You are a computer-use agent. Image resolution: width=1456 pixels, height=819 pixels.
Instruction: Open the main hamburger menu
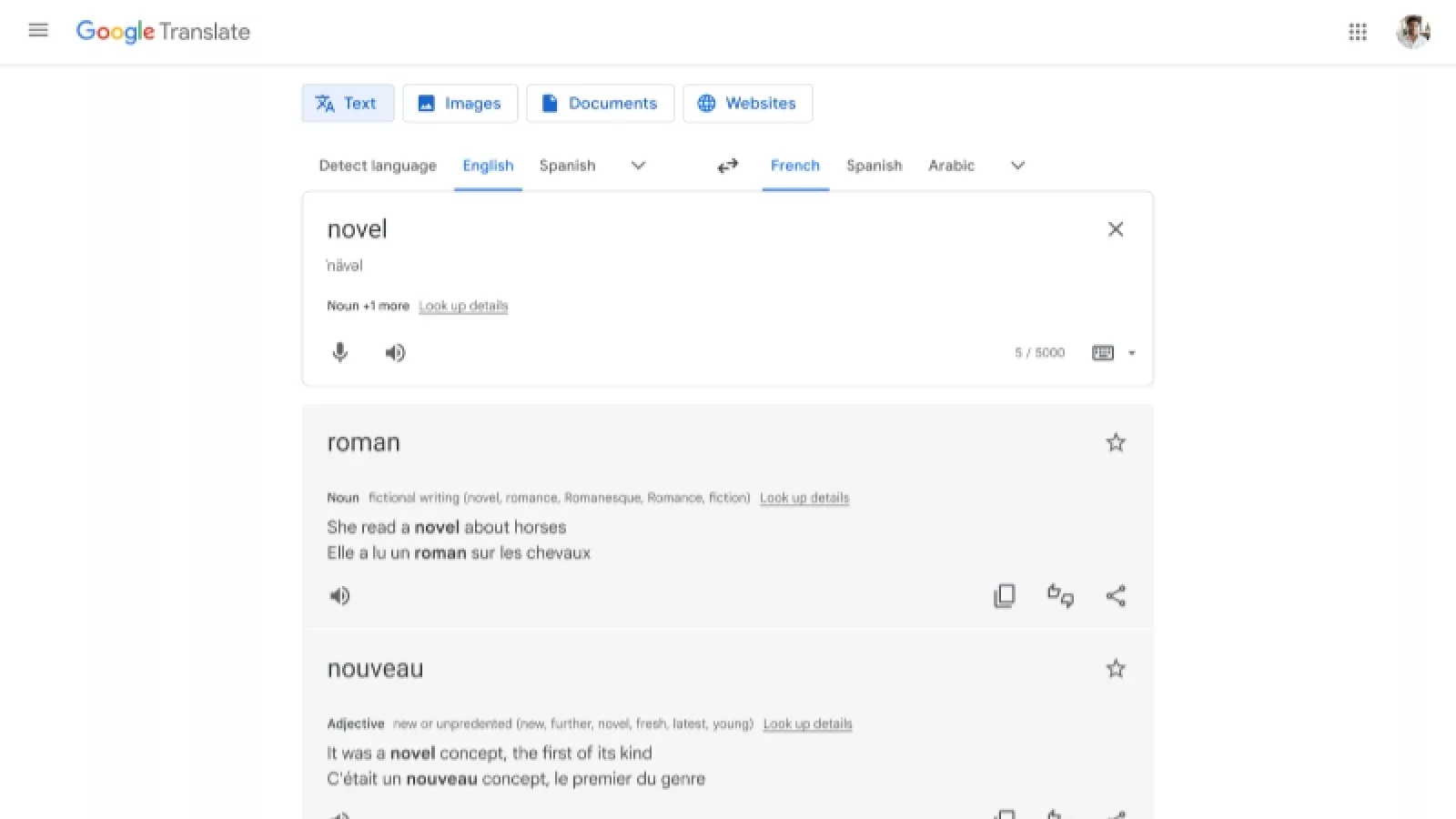click(x=38, y=31)
